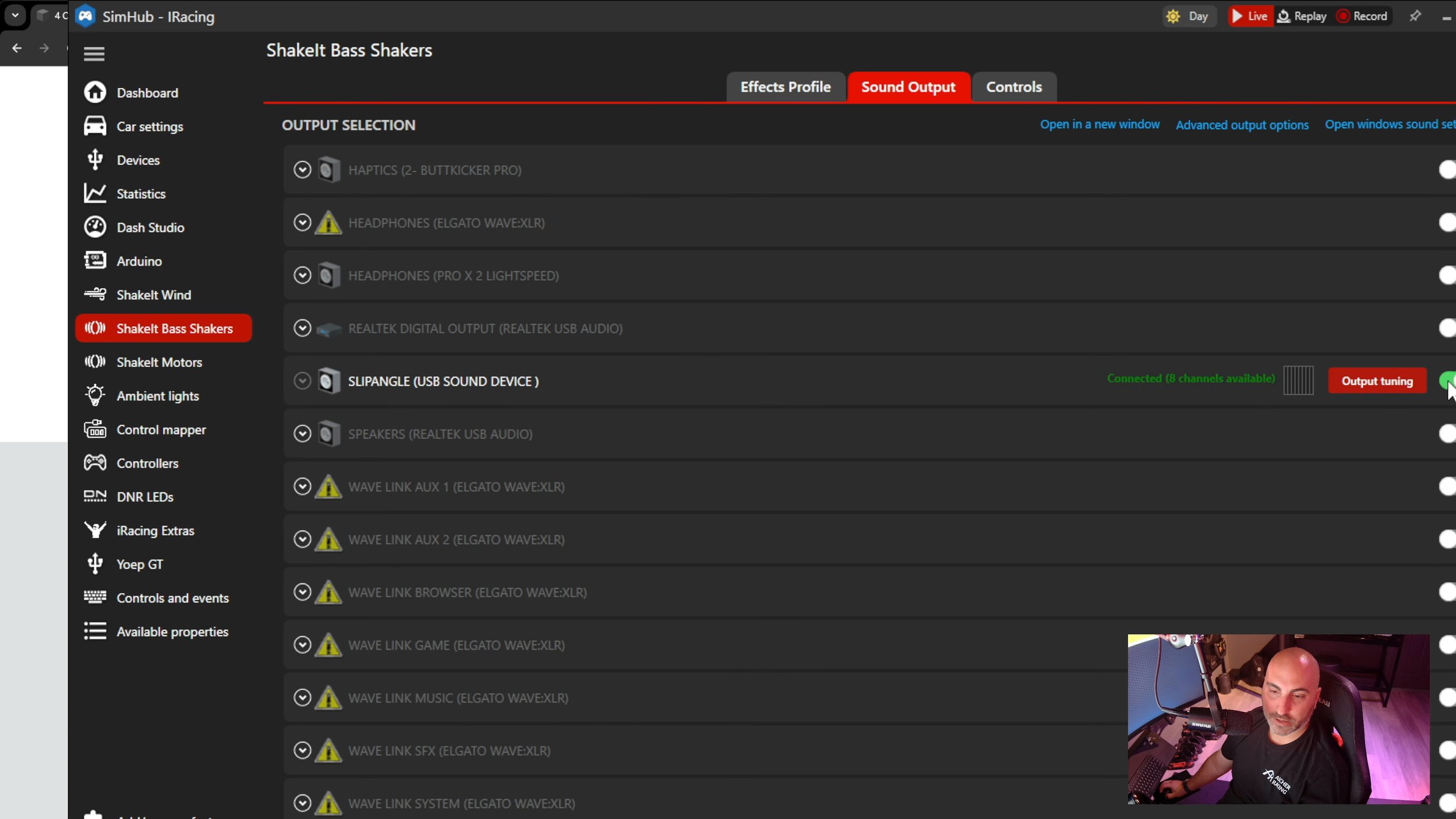Expand Realtek Digital Output row
The image size is (1456, 819).
tap(302, 328)
